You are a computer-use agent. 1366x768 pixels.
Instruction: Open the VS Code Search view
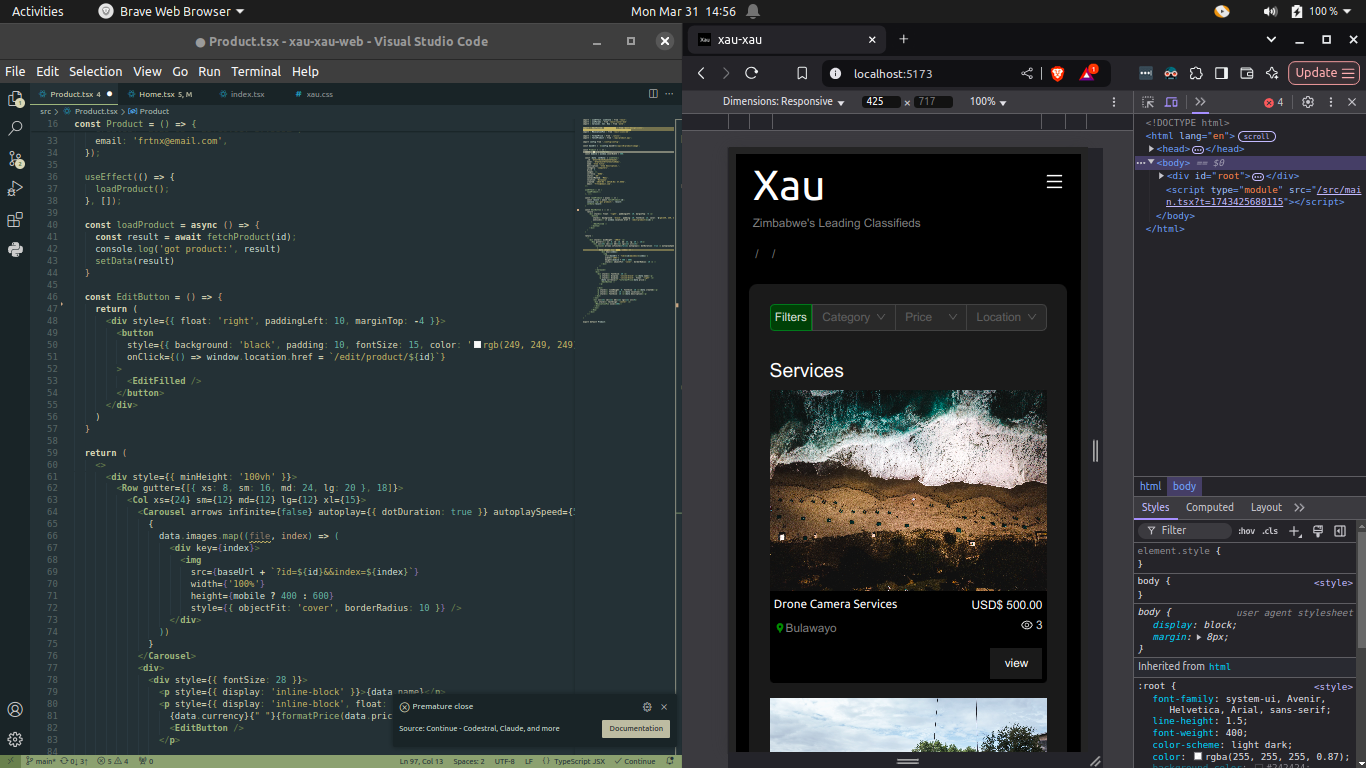click(15, 129)
